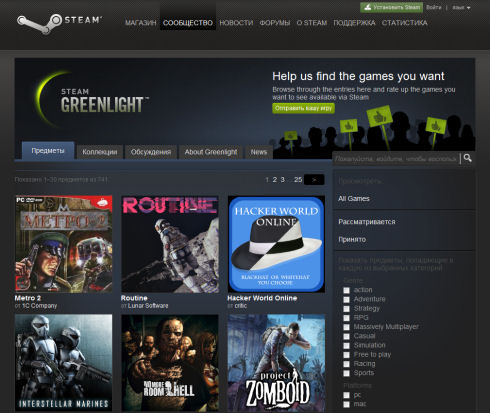Open the ПОДДЕРЖКА menu

[x=354, y=23]
